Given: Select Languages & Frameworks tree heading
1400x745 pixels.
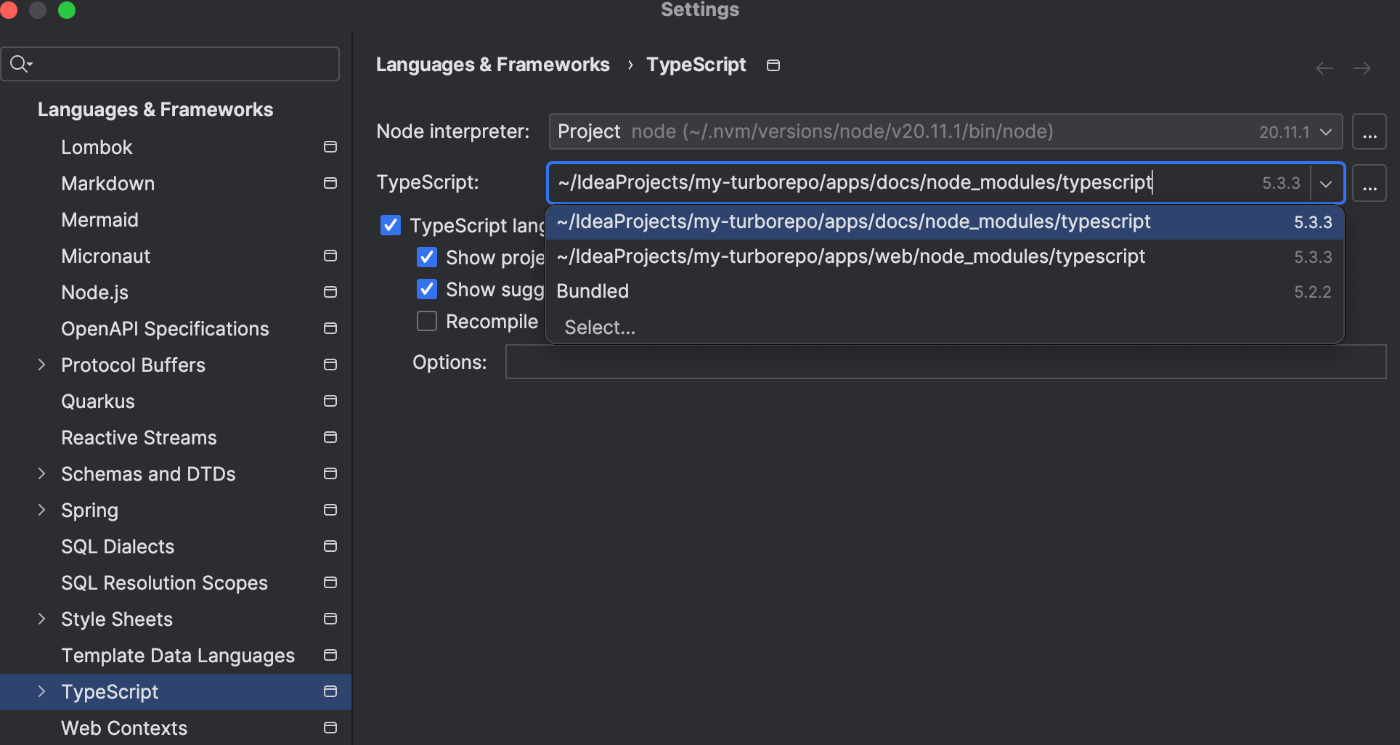Looking at the screenshot, I should [155, 110].
